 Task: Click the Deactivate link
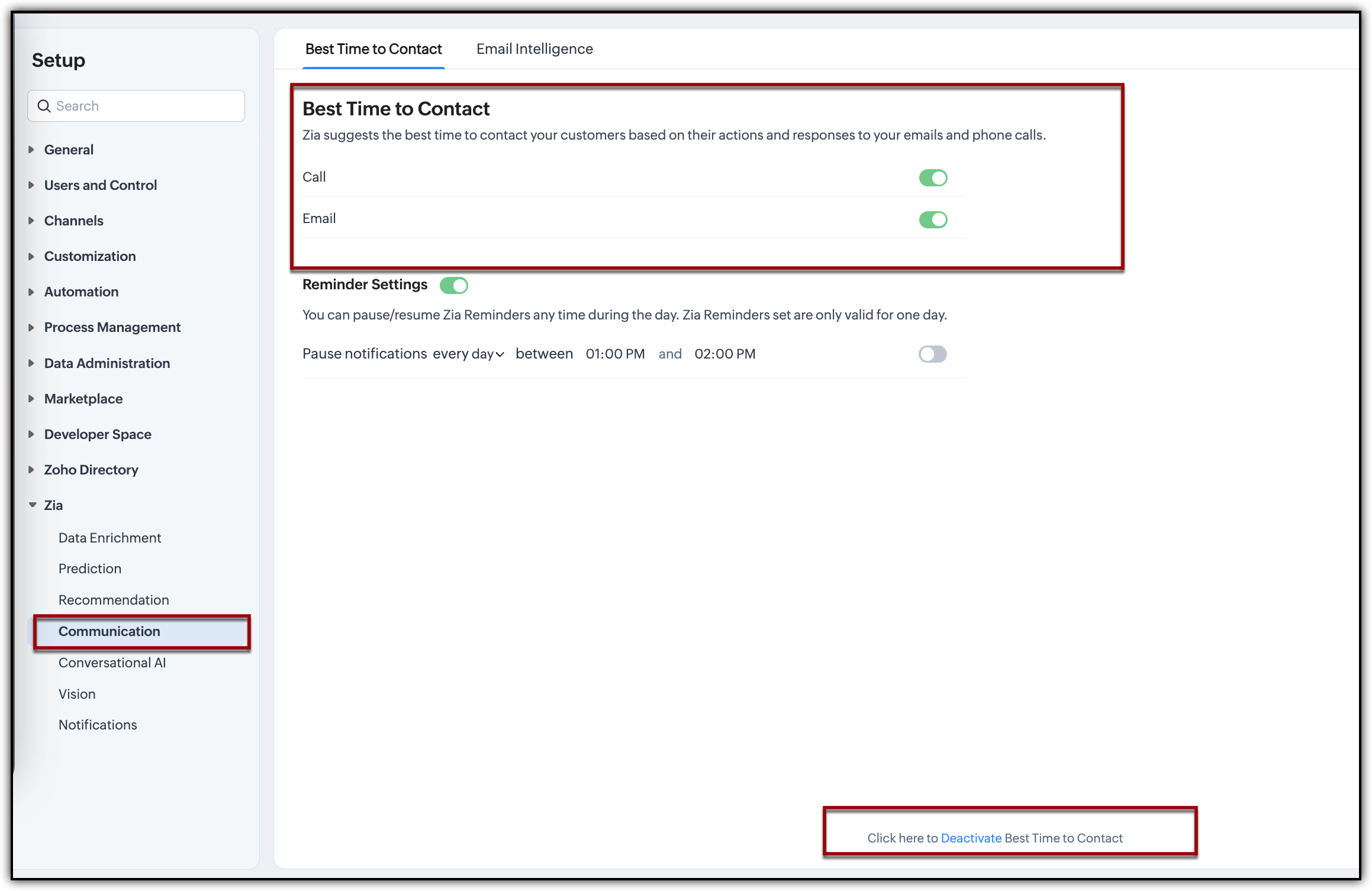971,838
